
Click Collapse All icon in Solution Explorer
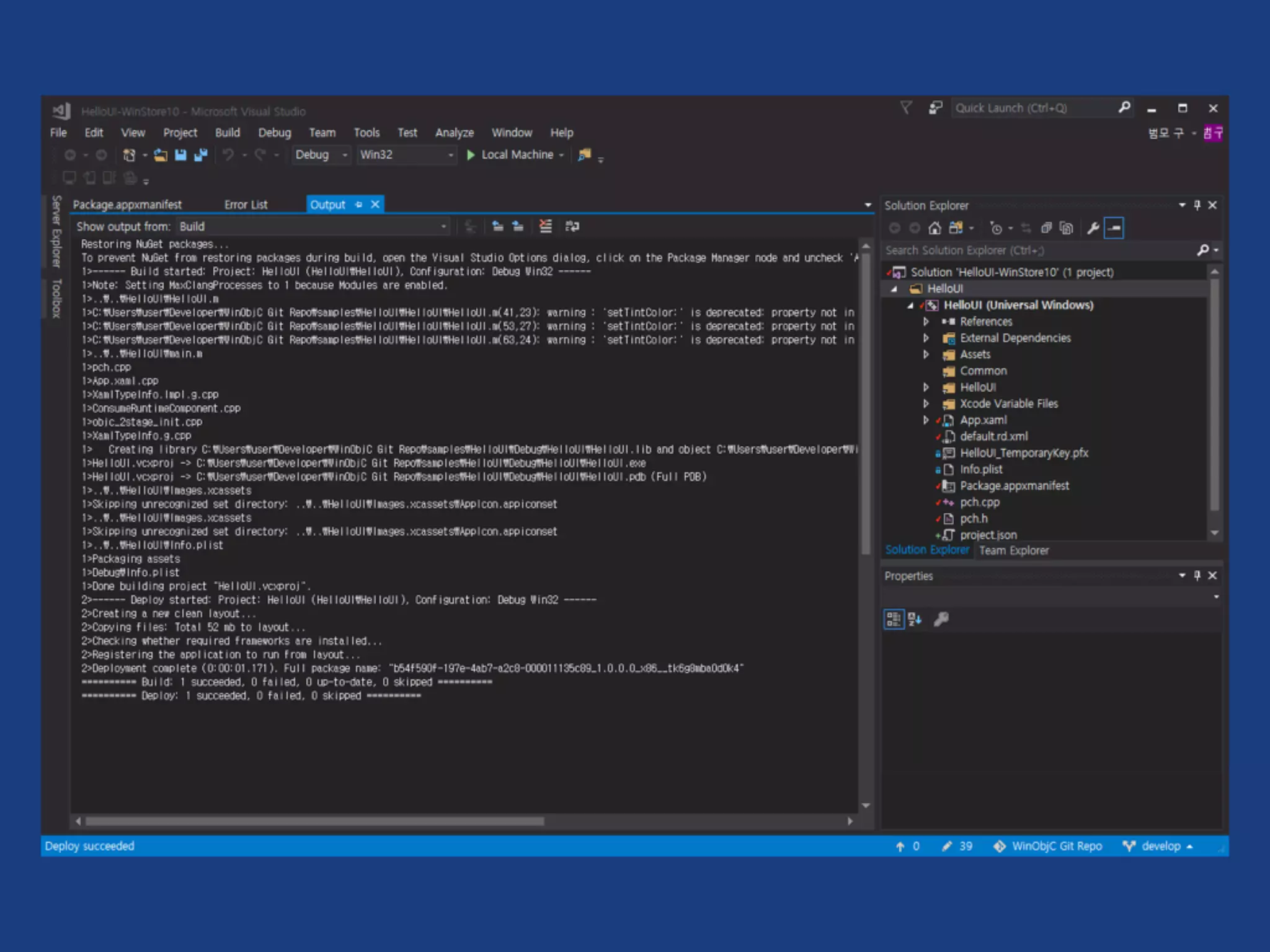tap(1047, 228)
